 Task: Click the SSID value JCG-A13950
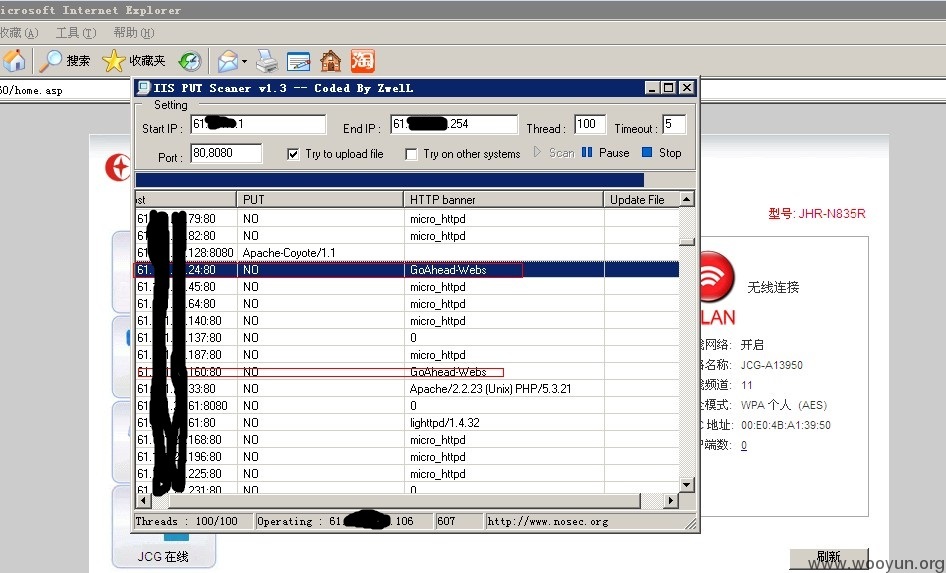(x=772, y=365)
